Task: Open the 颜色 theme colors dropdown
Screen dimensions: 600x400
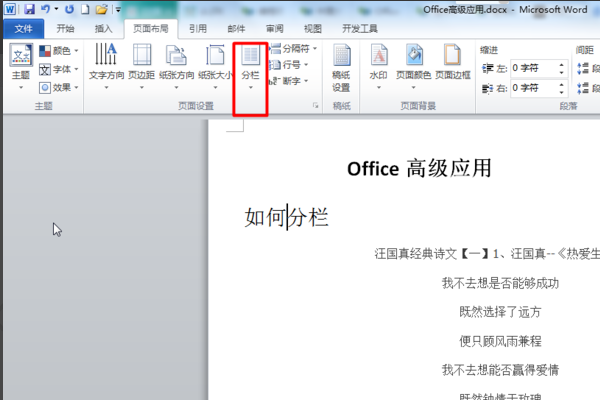Action: pyautogui.click(x=59, y=51)
